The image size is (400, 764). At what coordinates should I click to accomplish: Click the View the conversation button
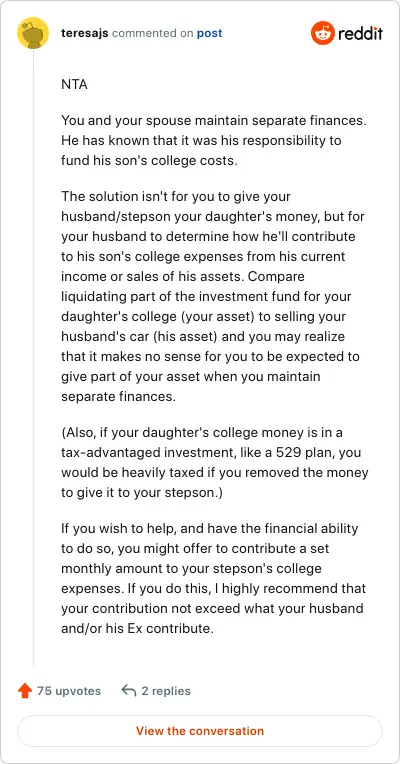pos(200,731)
